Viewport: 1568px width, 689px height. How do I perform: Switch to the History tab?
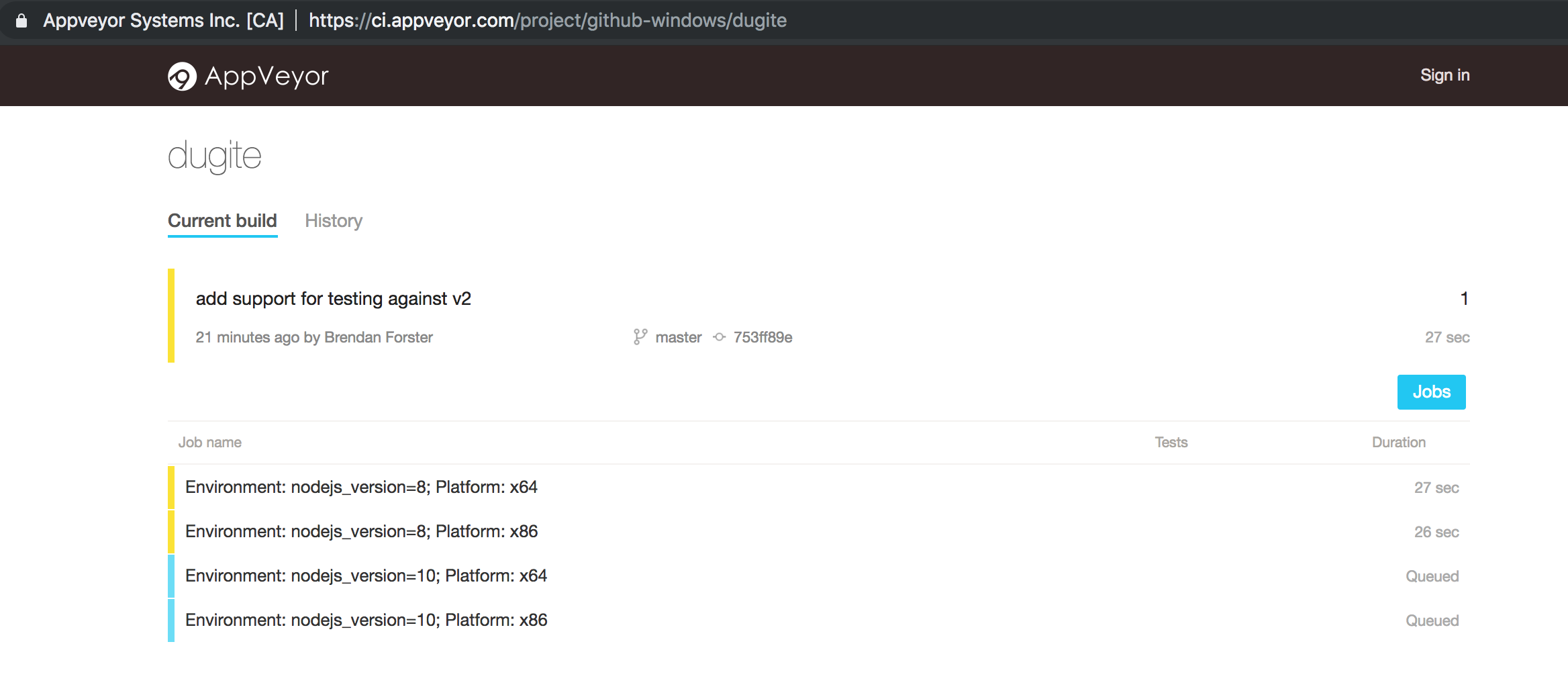pyautogui.click(x=334, y=221)
